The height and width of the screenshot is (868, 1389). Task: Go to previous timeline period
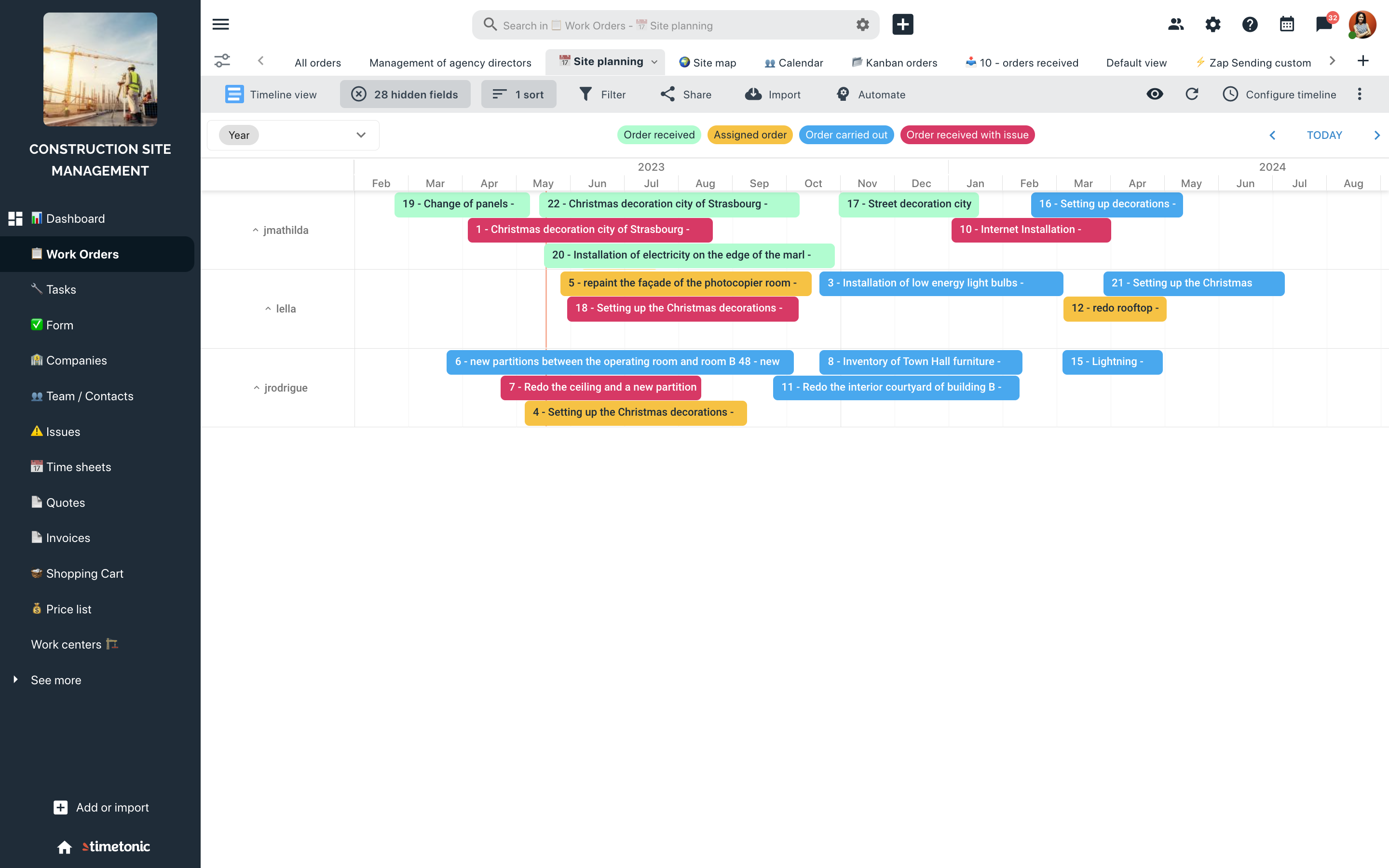1272,136
